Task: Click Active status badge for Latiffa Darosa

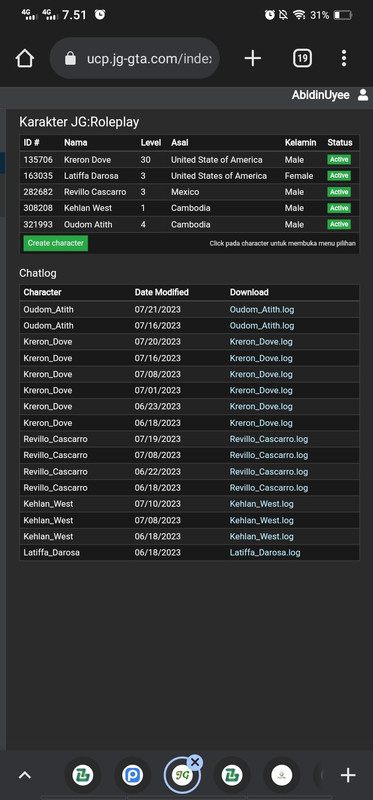Action: [x=339, y=176]
